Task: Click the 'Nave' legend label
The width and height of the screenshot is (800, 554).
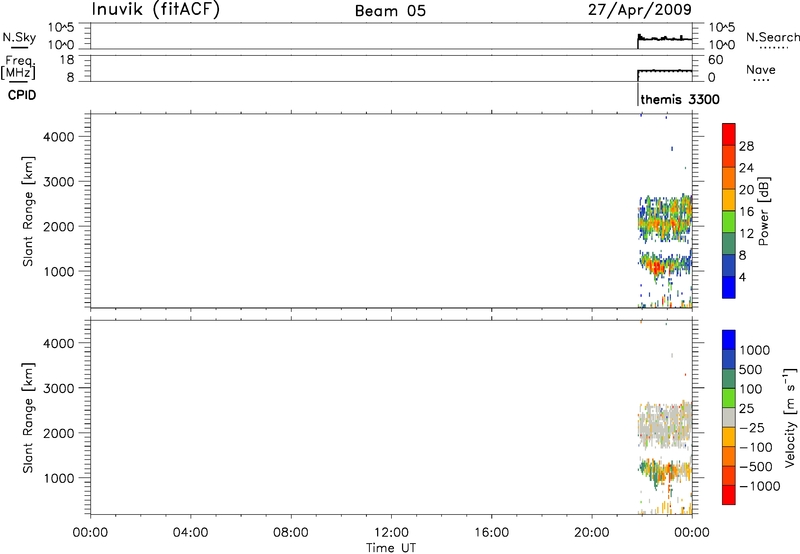Action: click(x=761, y=70)
